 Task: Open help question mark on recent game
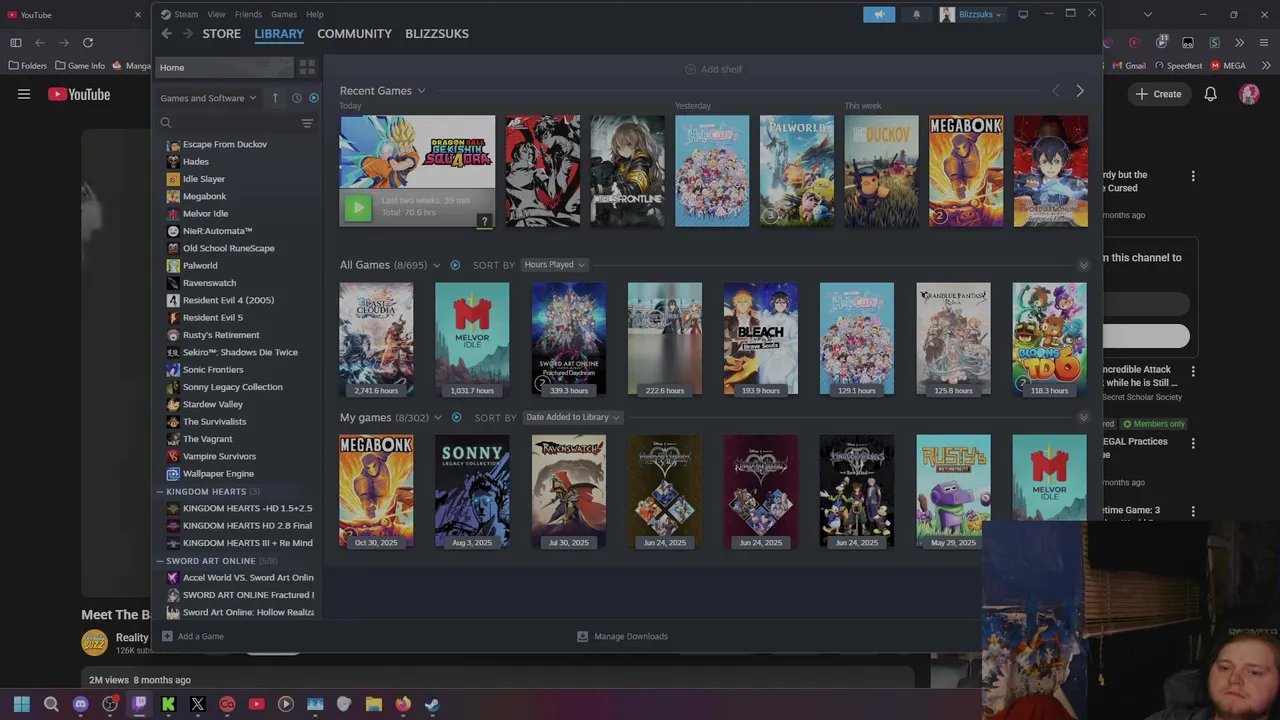[484, 221]
